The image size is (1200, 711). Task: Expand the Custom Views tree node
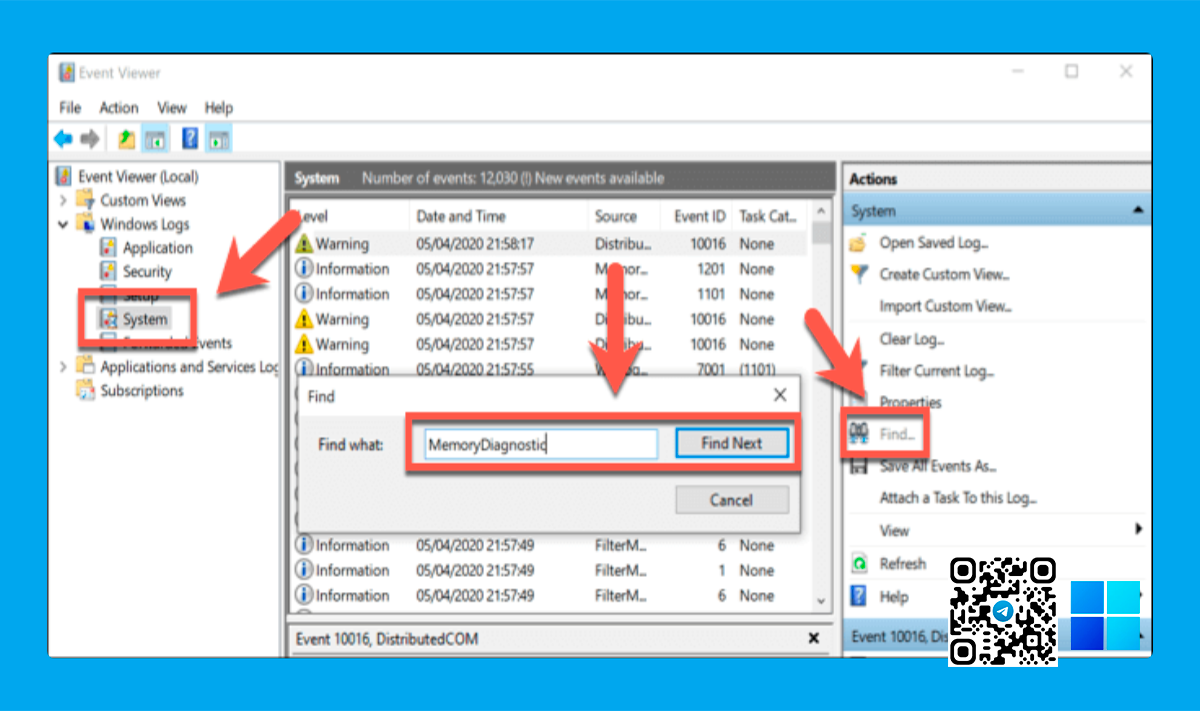point(63,200)
